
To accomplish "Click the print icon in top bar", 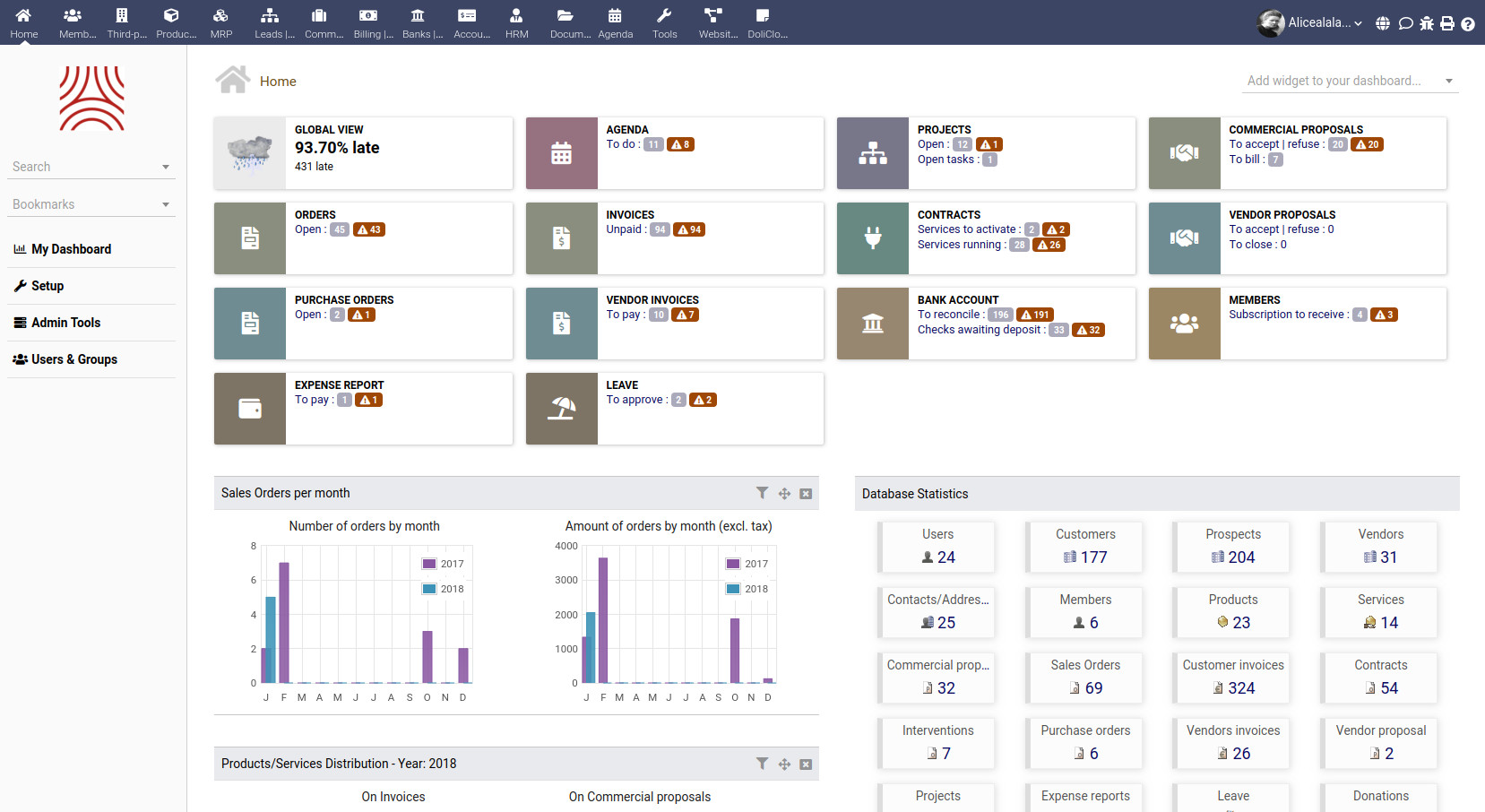I will (x=1447, y=23).
